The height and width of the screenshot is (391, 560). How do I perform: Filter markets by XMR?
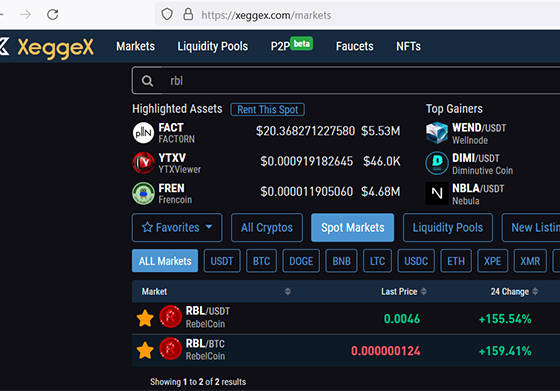[x=530, y=261]
